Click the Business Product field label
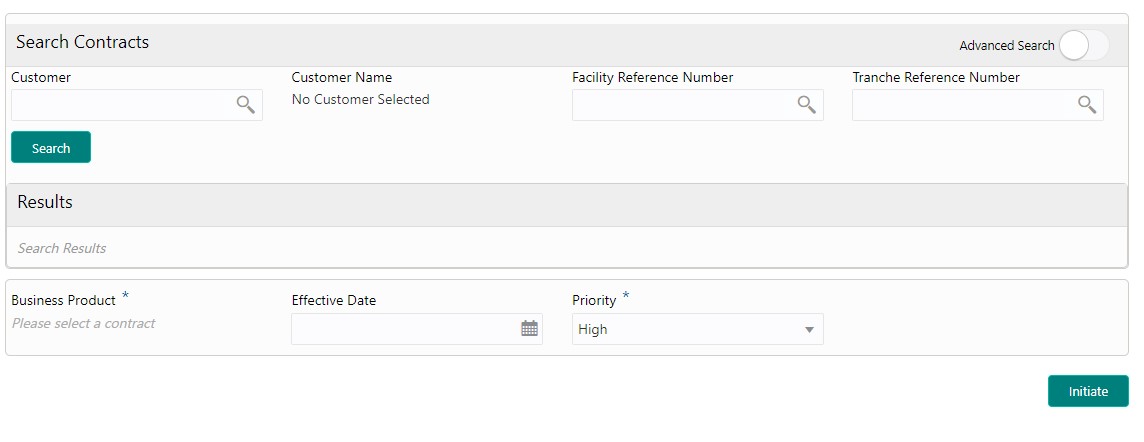Viewport: 1144px width, 442px height. (64, 300)
